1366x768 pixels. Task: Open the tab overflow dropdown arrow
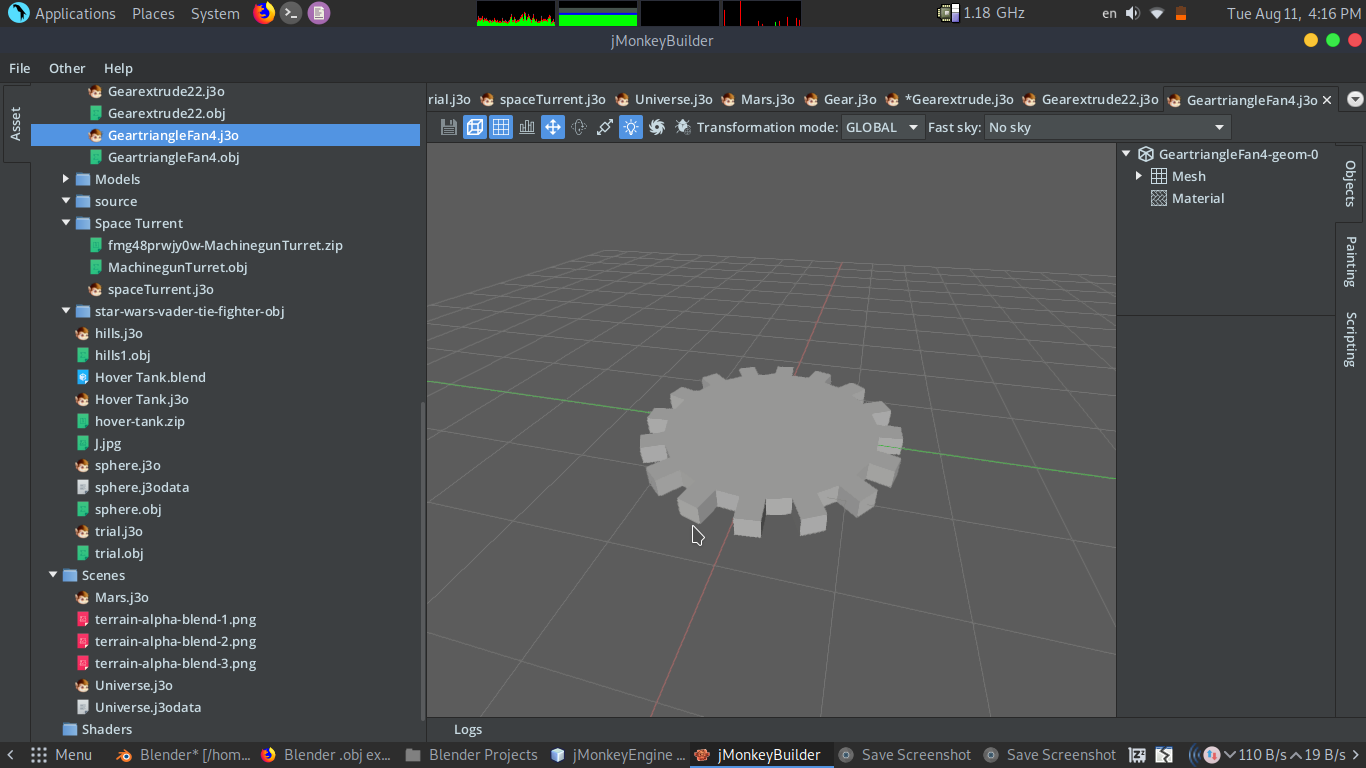[1355, 99]
